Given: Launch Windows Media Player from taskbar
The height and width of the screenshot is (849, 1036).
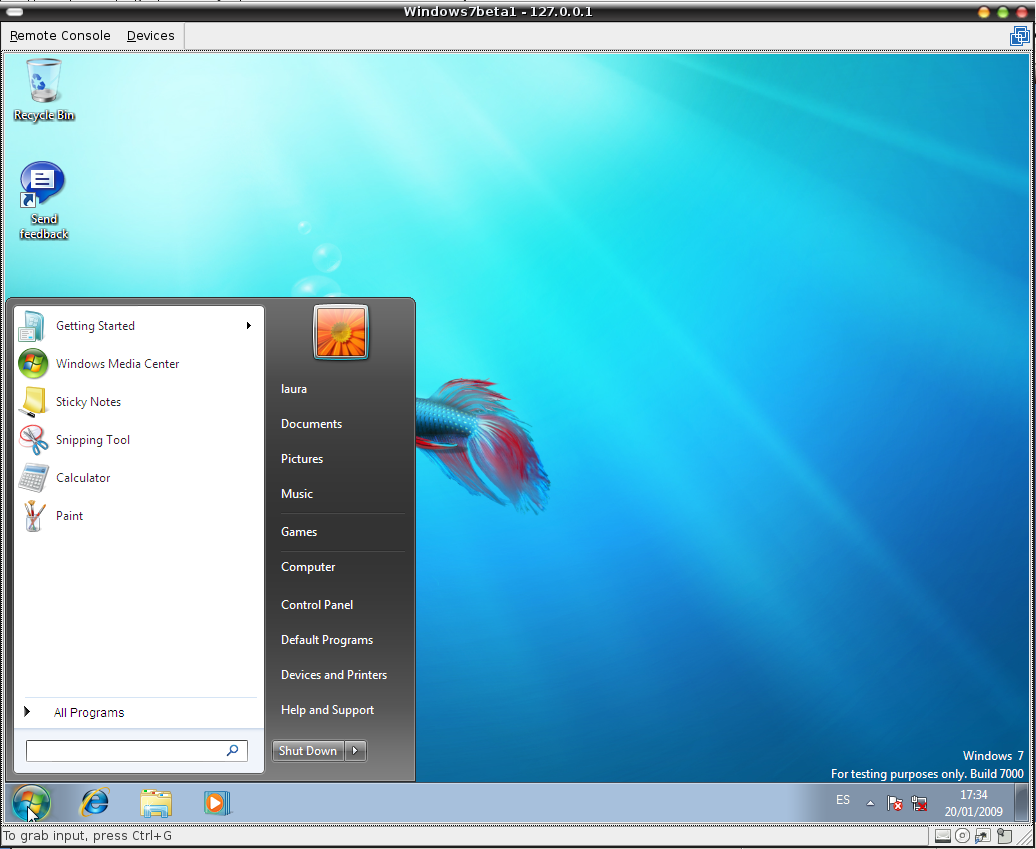Looking at the screenshot, I should coord(217,803).
